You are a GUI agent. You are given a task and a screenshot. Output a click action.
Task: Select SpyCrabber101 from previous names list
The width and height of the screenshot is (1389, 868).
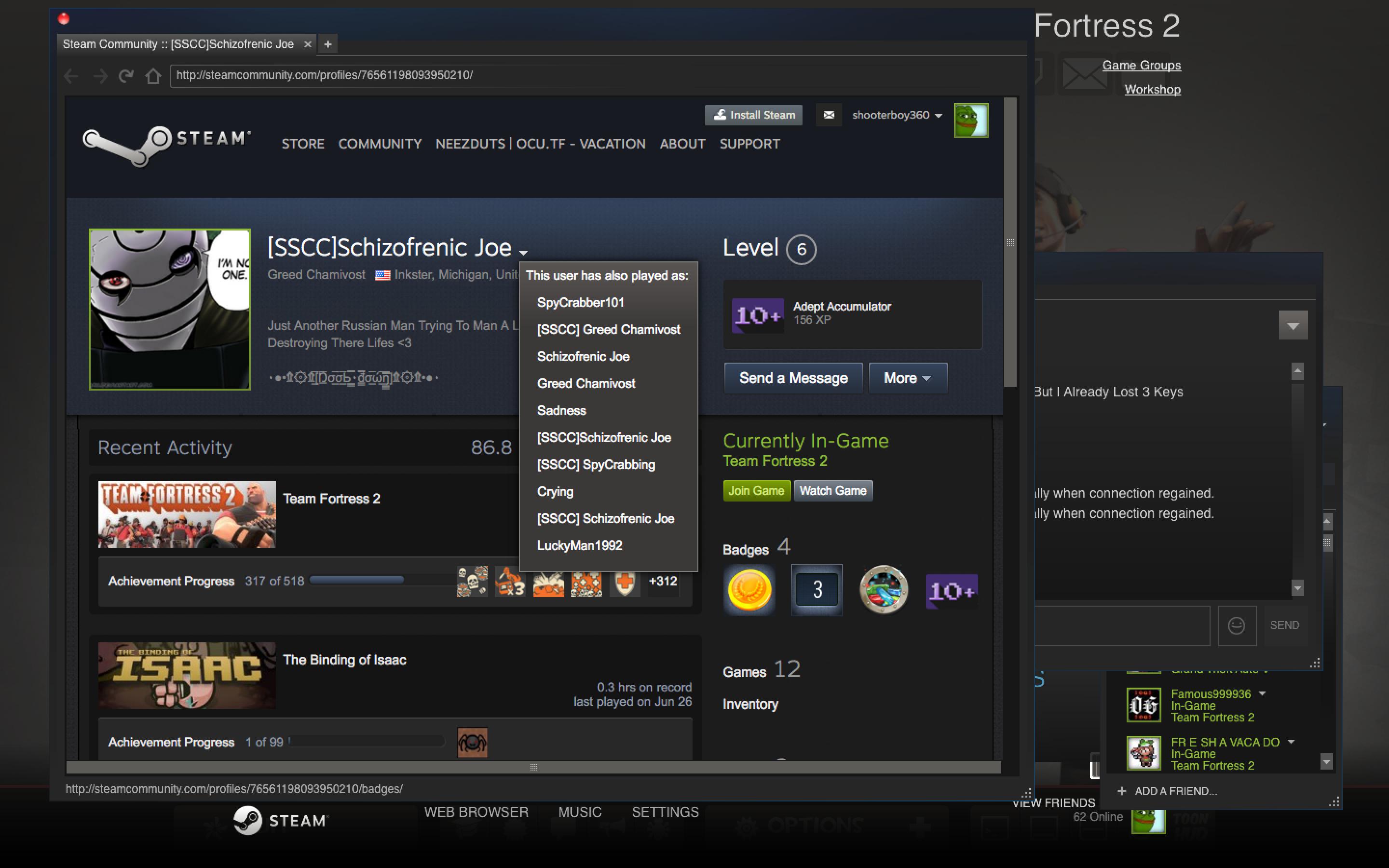click(580, 302)
